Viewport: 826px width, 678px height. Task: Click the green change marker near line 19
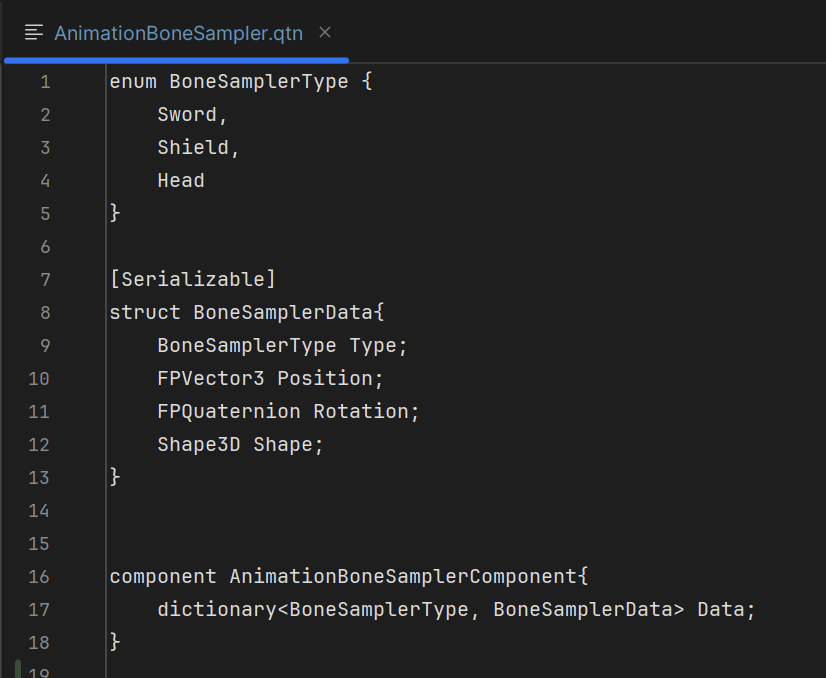(x=18, y=668)
